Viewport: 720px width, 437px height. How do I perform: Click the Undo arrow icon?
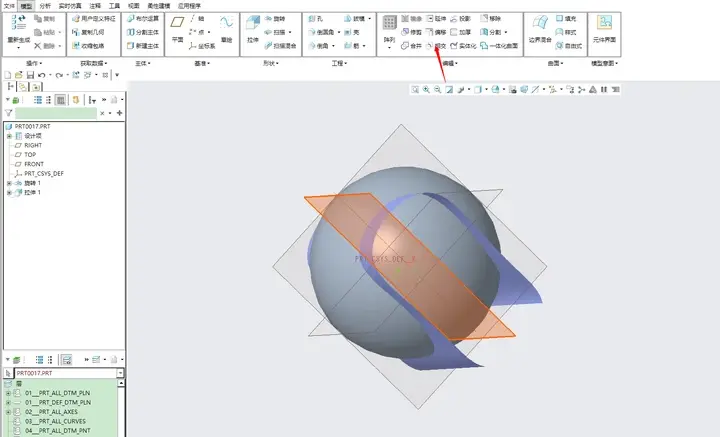tap(42, 75)
